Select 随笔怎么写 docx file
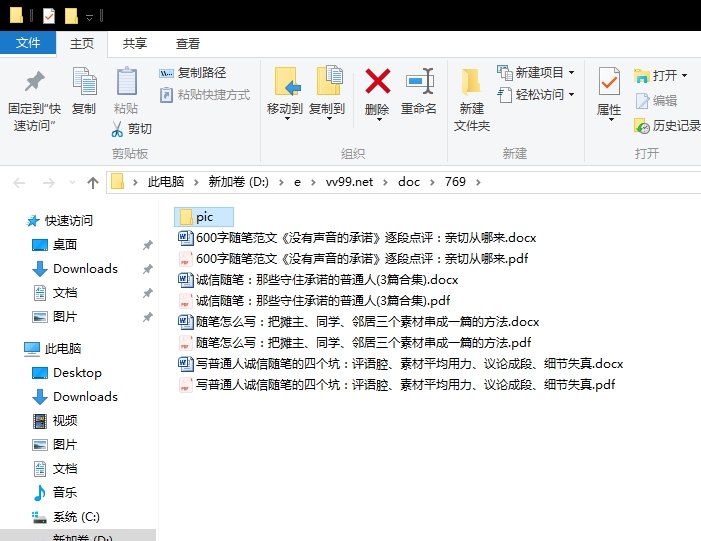Image resolution: width=701 pixels, height=541 pixels. tap(359, 321)
